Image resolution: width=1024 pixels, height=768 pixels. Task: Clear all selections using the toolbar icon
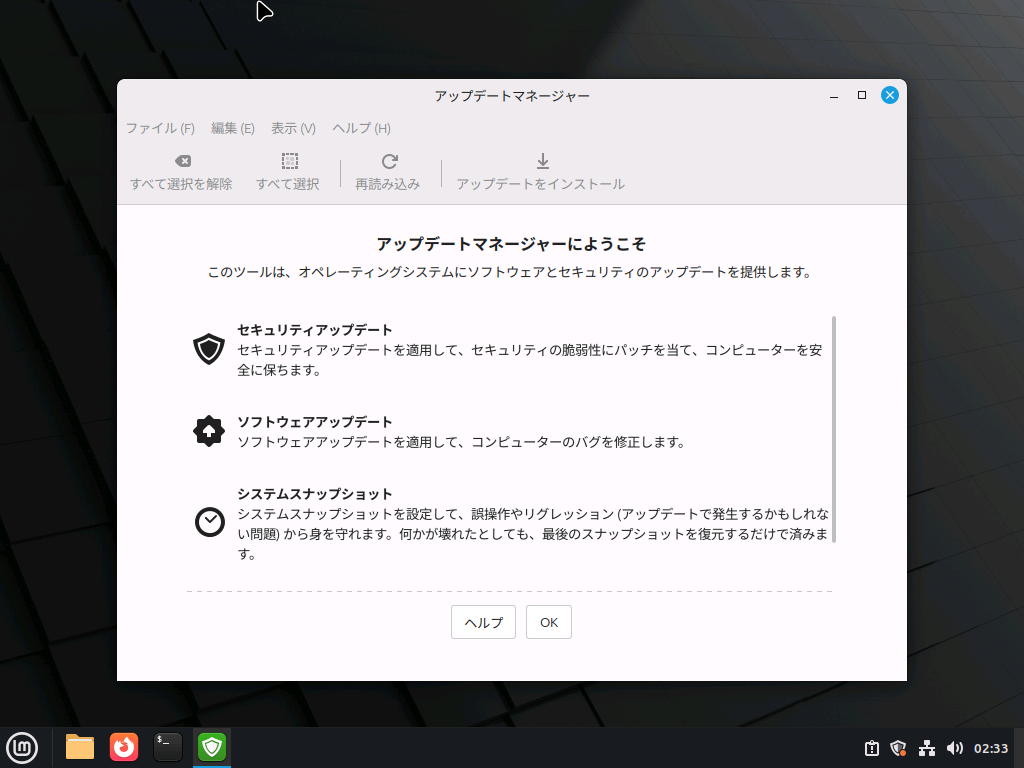(182, 170)
